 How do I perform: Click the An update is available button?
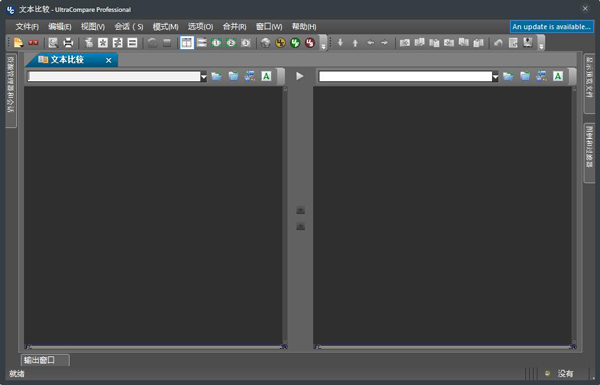pyautogui.click(x=551, y=27)
